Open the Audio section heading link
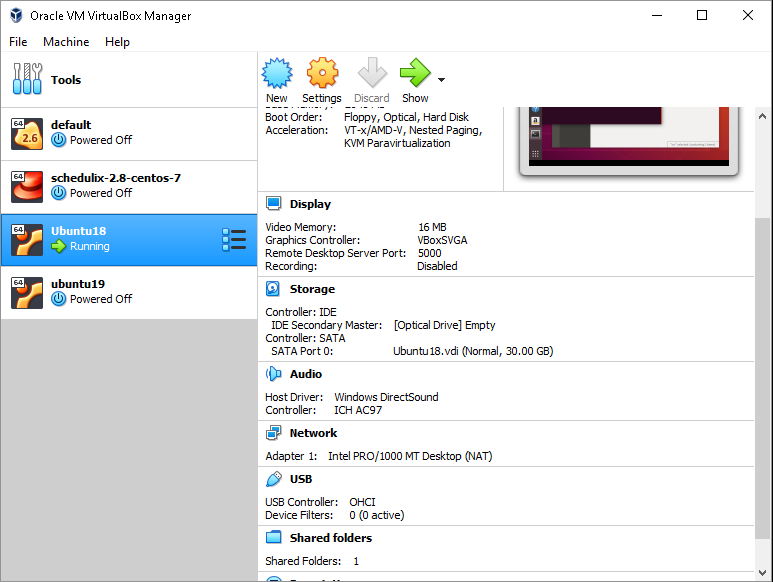Viewport: 773px width, 582px height. [306, 374]
